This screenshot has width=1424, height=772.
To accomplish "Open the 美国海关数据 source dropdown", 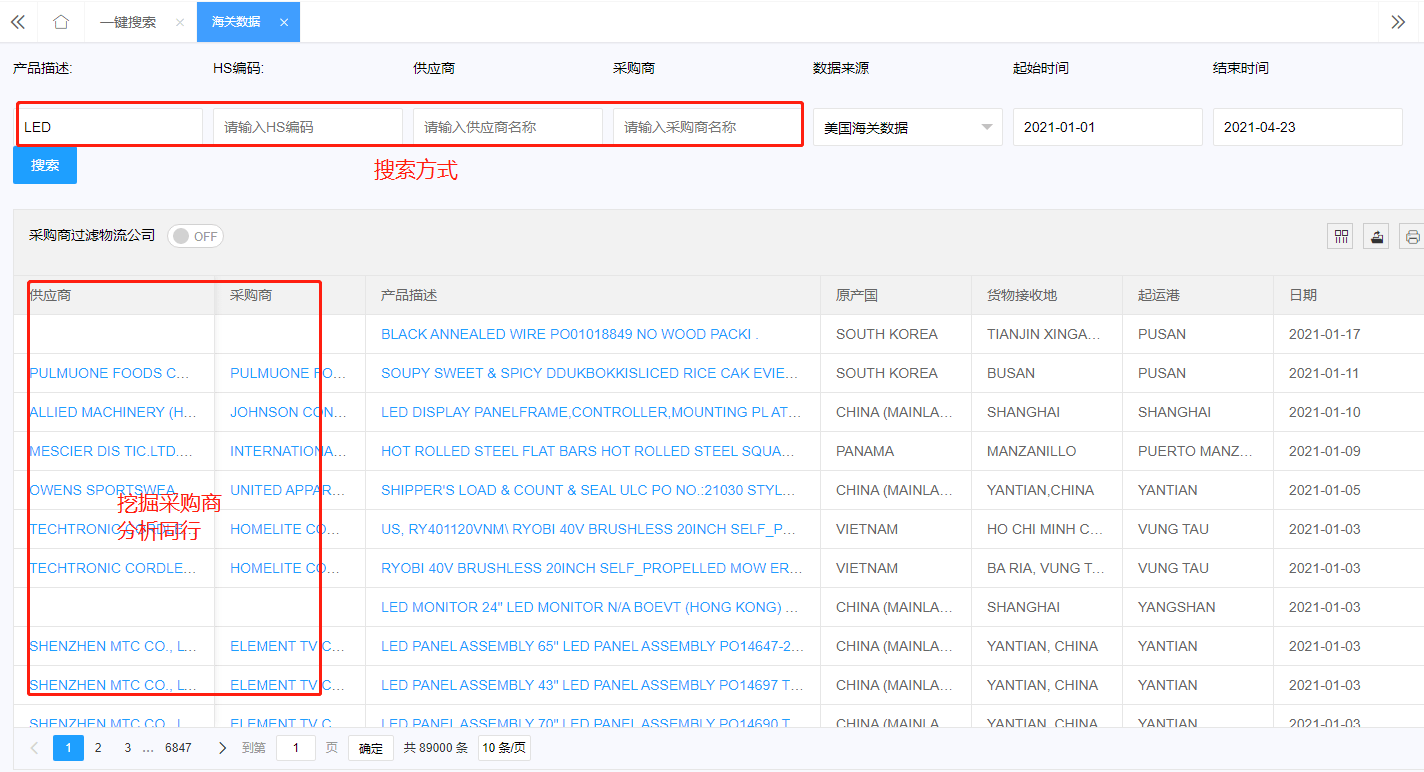I will 908,127.
